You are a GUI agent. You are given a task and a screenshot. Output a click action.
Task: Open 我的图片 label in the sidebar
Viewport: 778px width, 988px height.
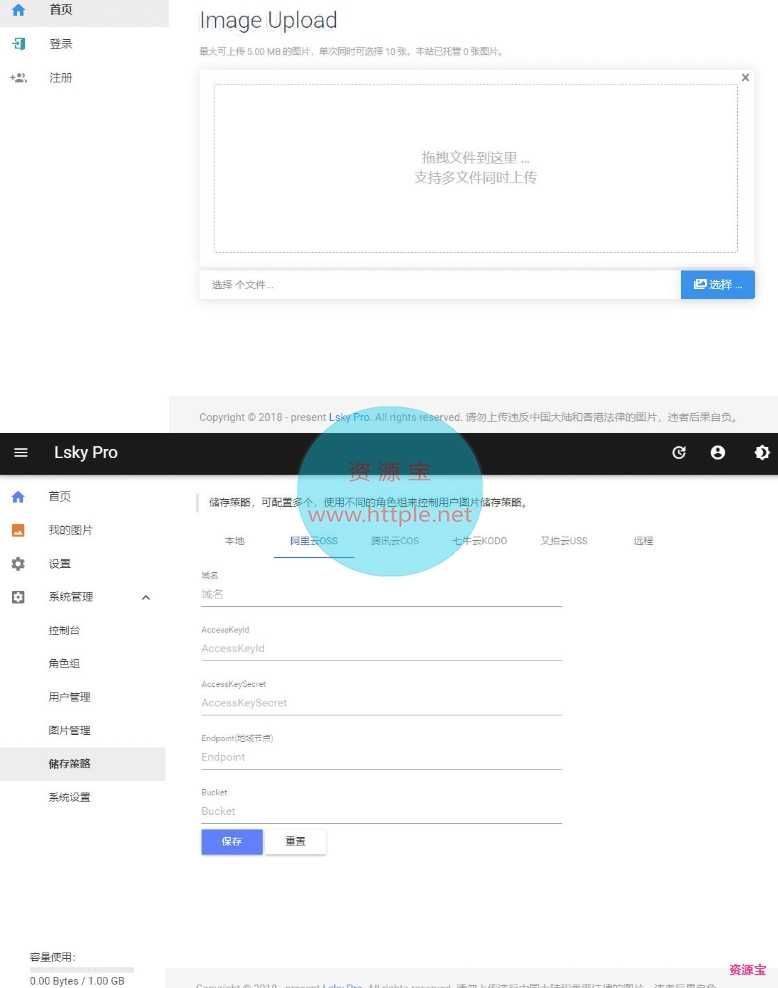click(71, 530)
